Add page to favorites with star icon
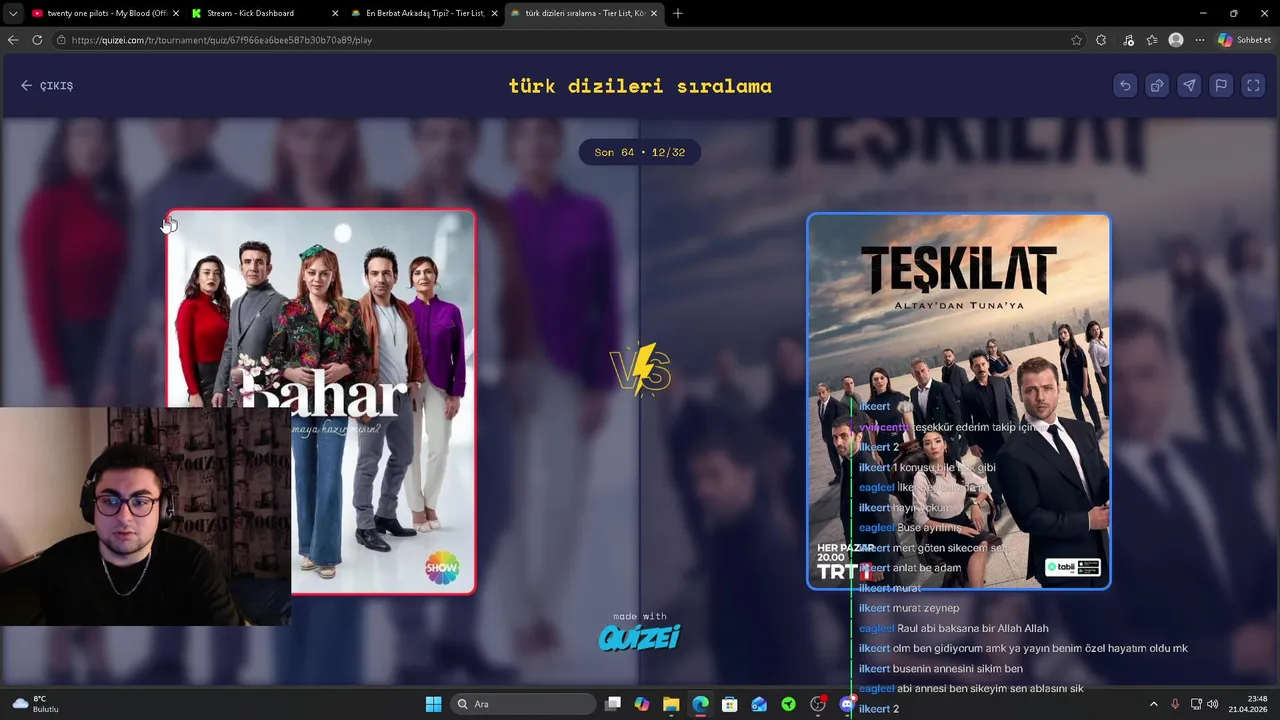Image resolution: width=1280 pixels, height=720 pixels. click(x=1077, y=40)
